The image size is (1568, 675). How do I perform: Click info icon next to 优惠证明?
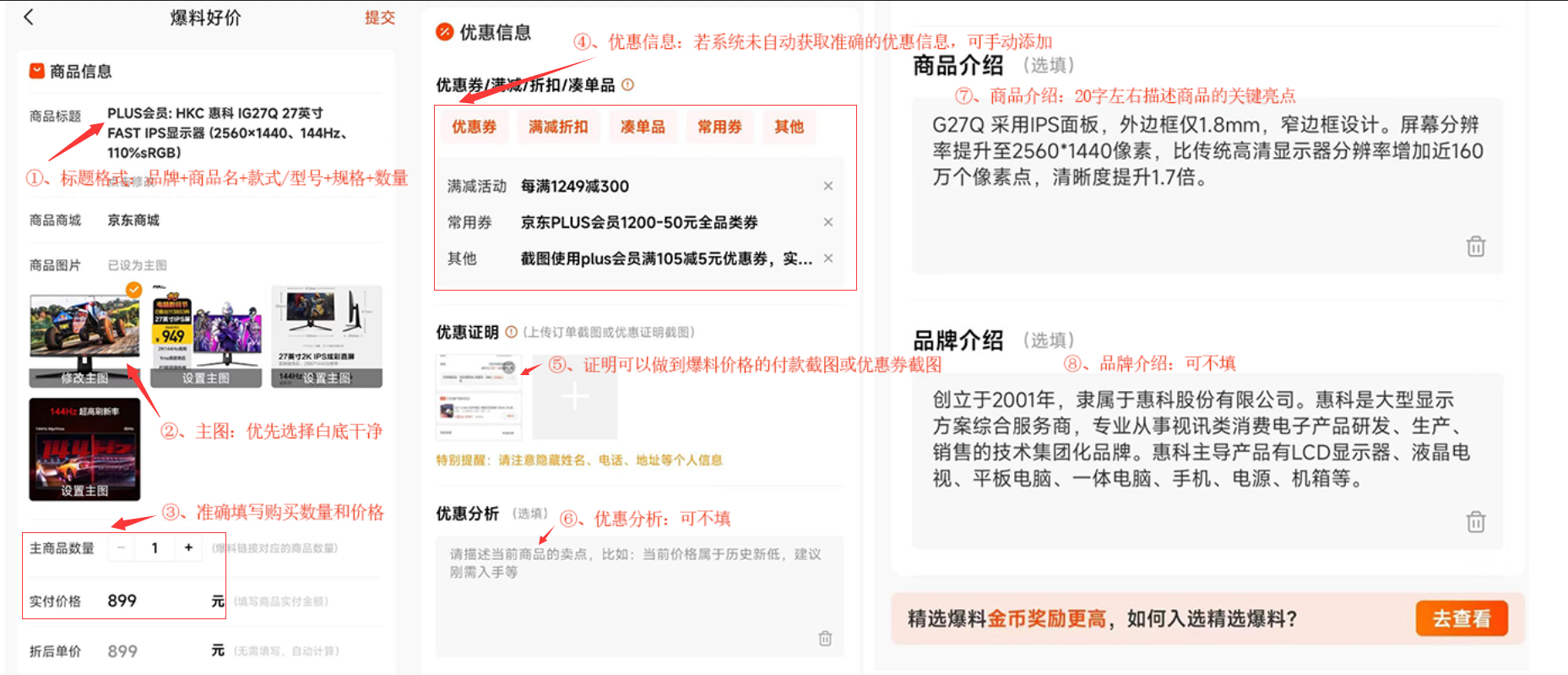(x=511, y=332)
